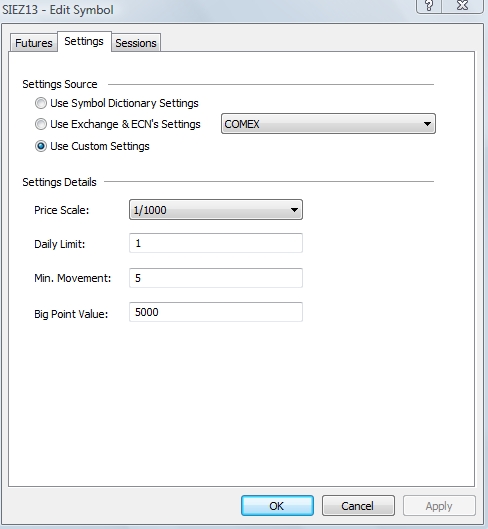Click the help question mark icon

pos(429,6)
